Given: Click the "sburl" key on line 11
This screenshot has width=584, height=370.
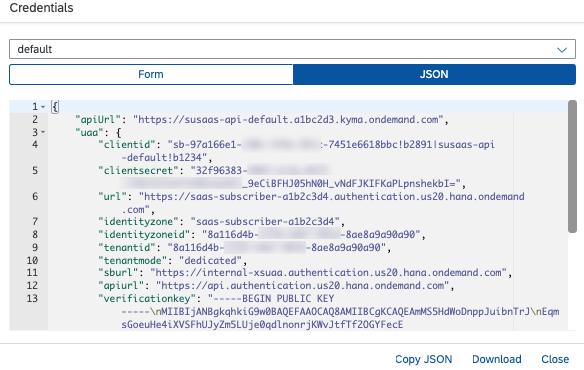Looking at the screenshot, I should pos(118,273).
